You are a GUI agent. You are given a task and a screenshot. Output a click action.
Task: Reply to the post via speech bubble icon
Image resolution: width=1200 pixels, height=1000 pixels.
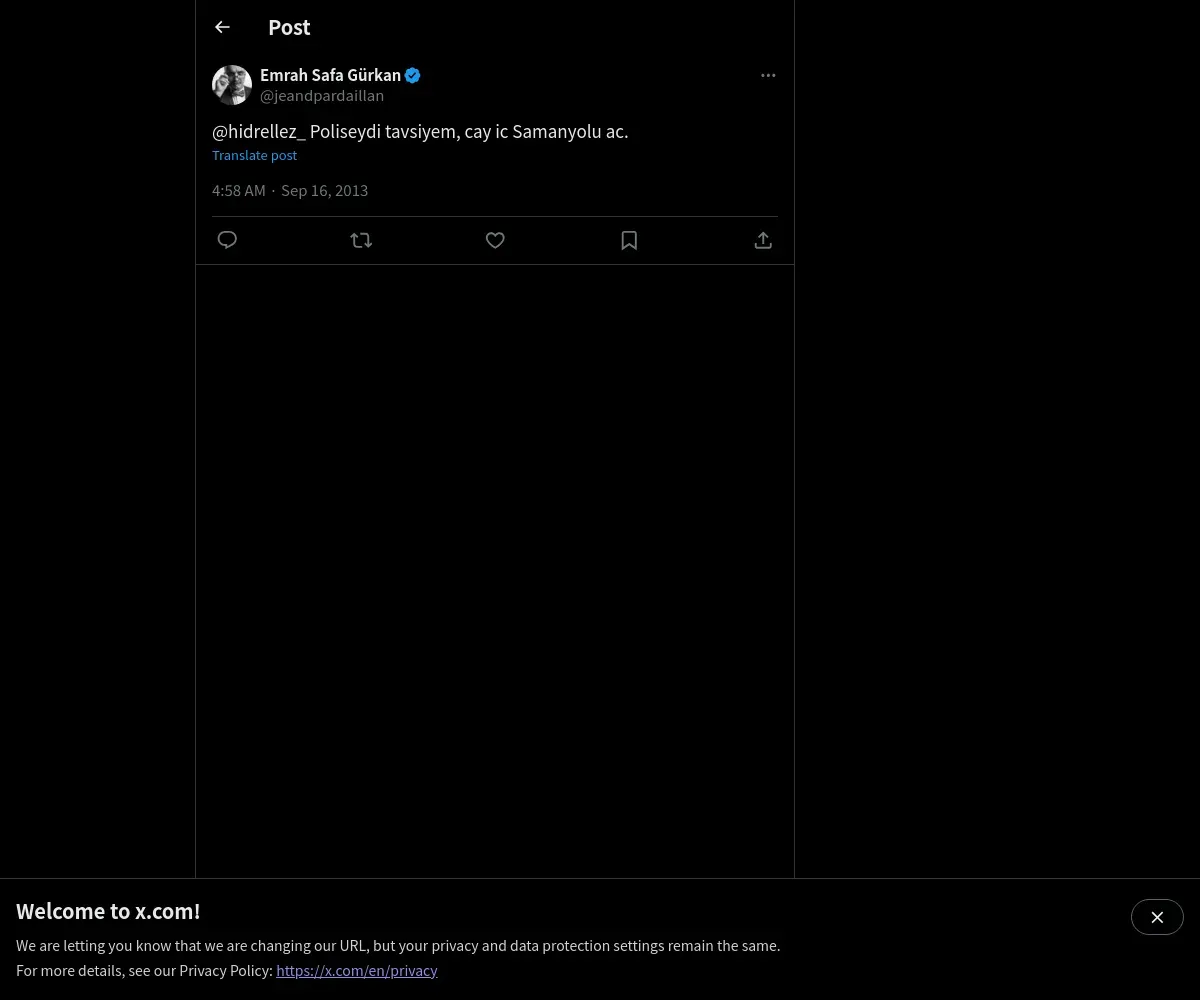(x=227, y=240)
